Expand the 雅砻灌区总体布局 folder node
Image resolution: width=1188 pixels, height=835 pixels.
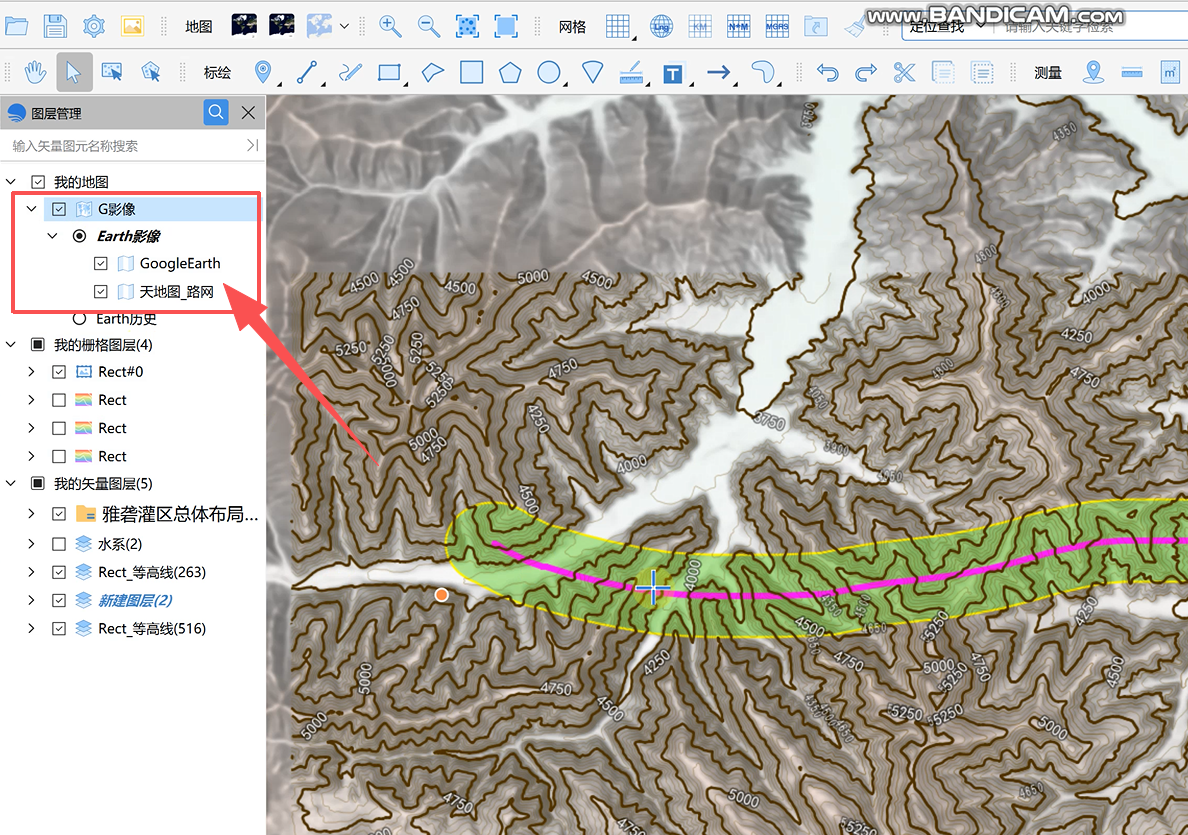click(x=32, y=514)
